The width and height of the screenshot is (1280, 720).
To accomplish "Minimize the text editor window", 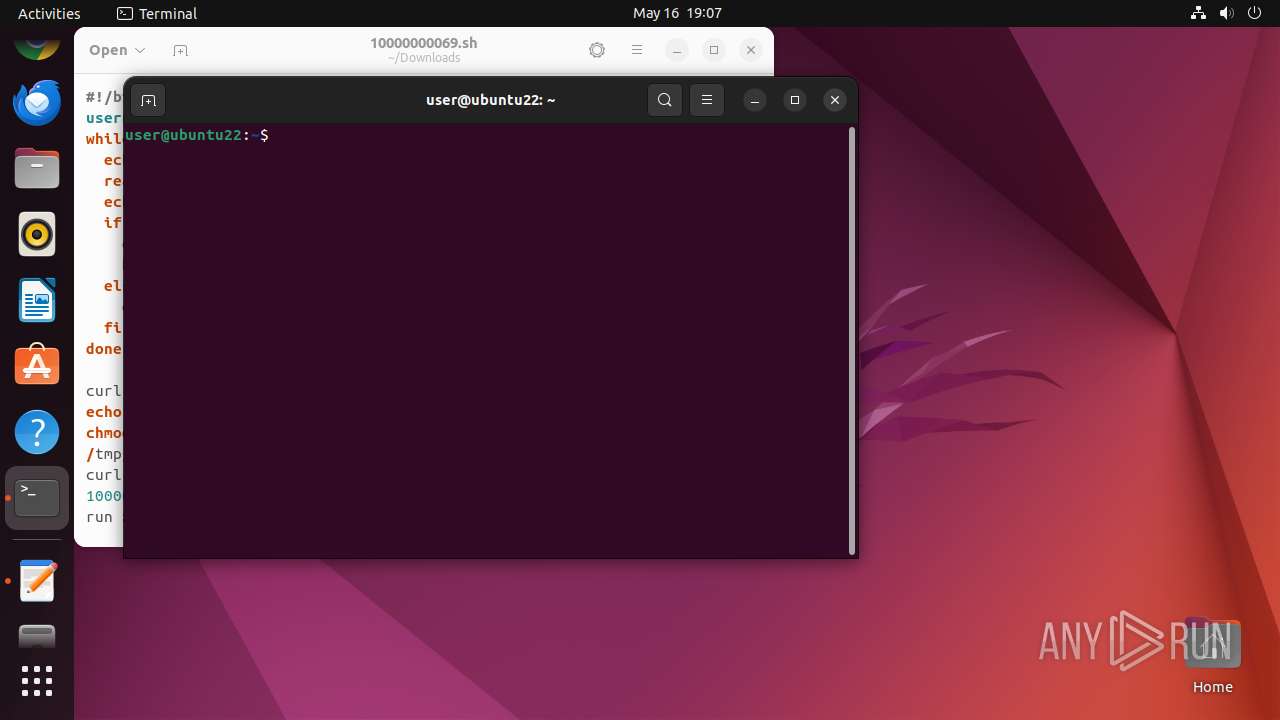I will point(677,50).
